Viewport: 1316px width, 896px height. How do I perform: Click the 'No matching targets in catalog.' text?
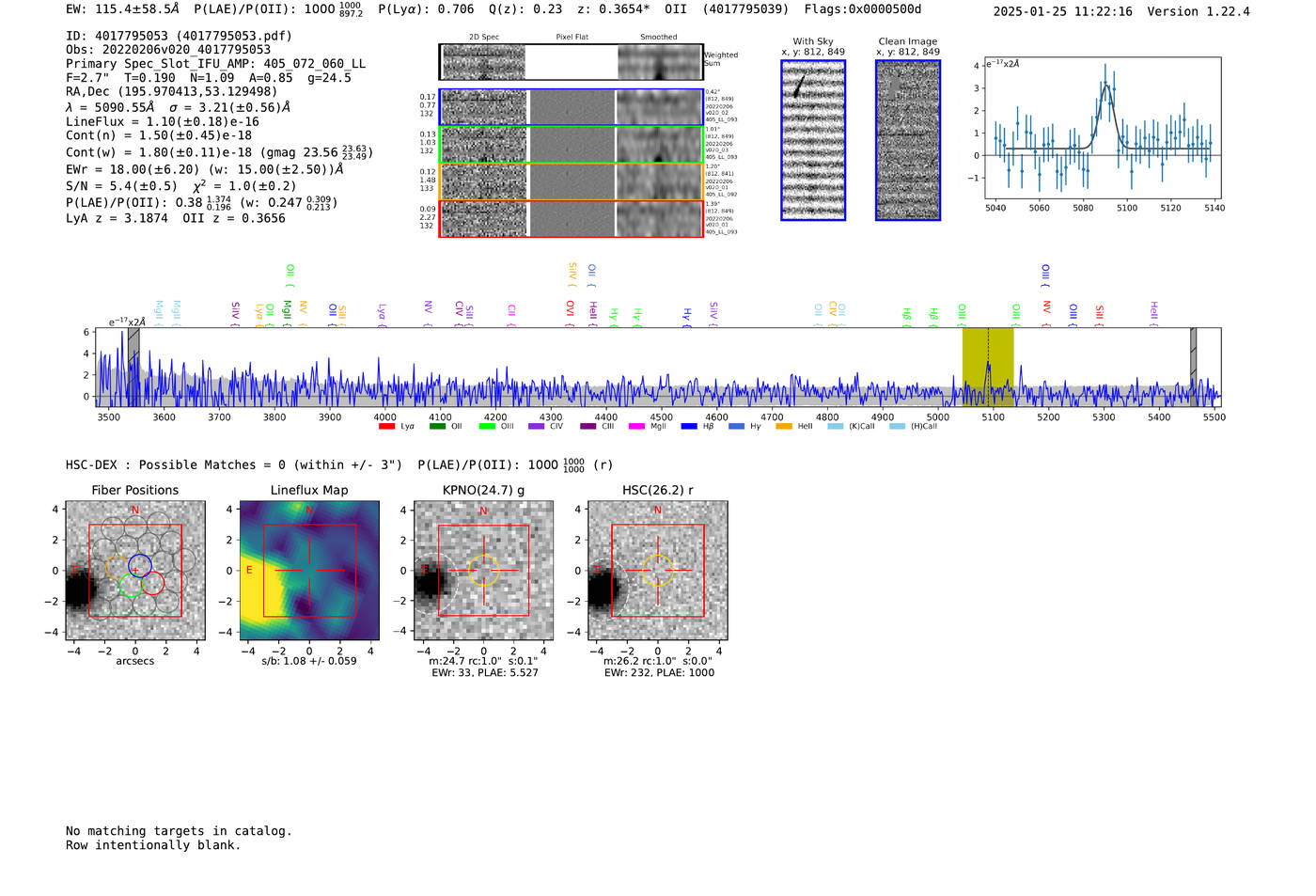pyautogui.click(x=179, y=831)
